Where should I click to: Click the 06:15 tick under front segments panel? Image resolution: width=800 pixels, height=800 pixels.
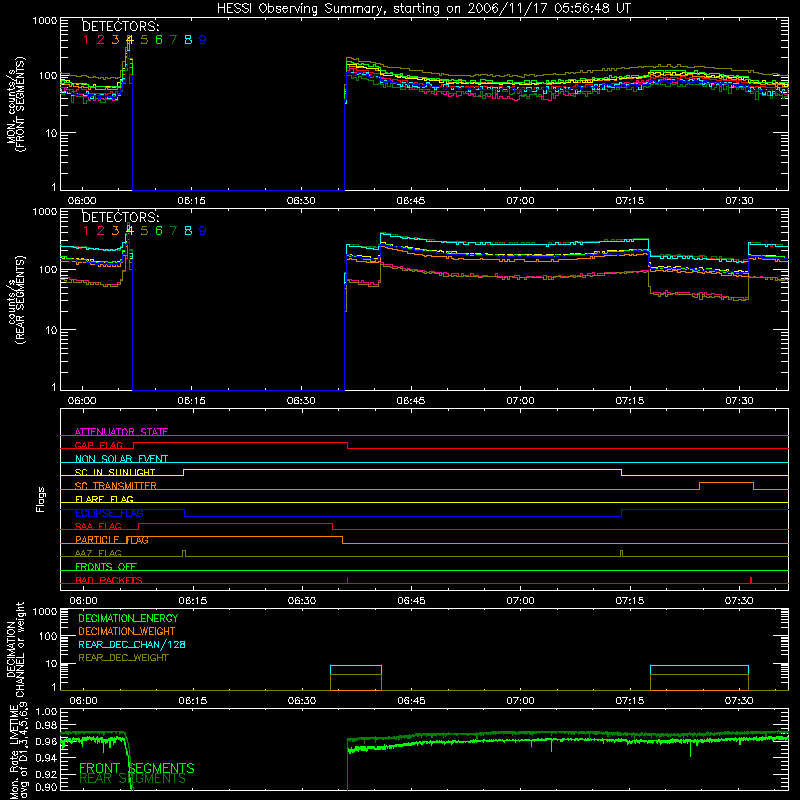[192, 201]
